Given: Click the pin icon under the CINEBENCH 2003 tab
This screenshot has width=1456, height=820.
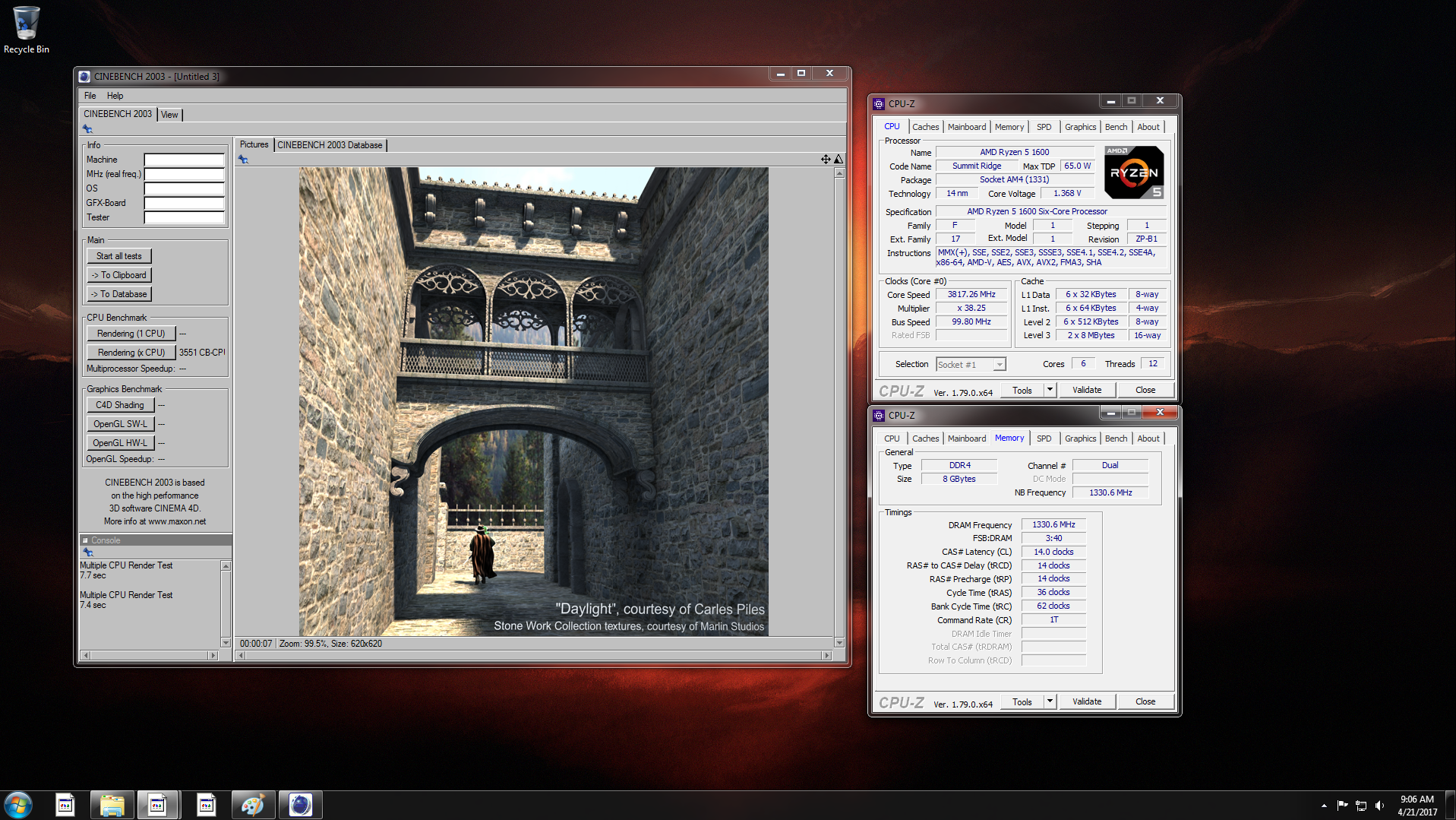Looking at the screenshot, I should [x=87, y=129].
